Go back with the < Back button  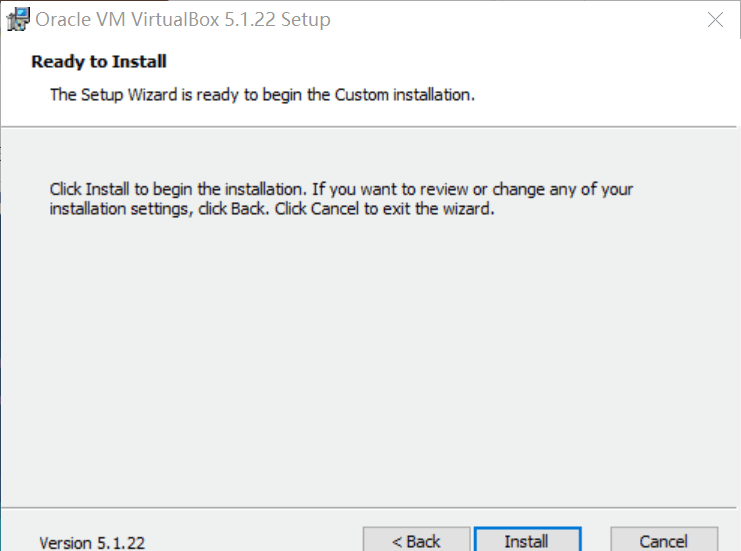(416, 540)
